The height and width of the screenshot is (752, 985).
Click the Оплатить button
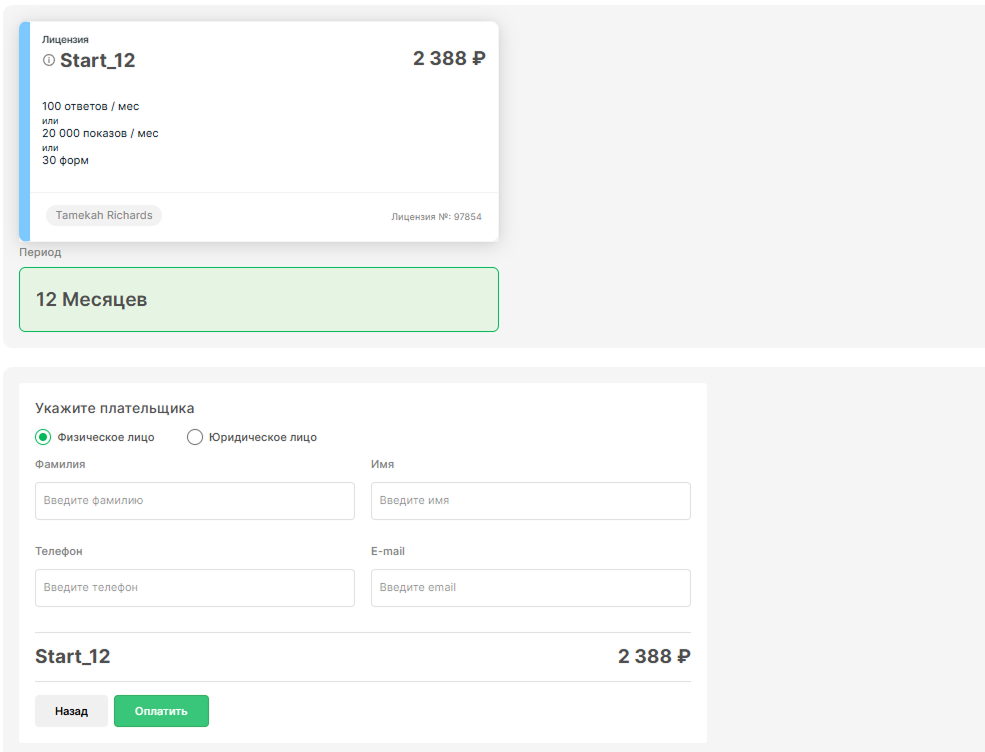[x=161, y=711]
